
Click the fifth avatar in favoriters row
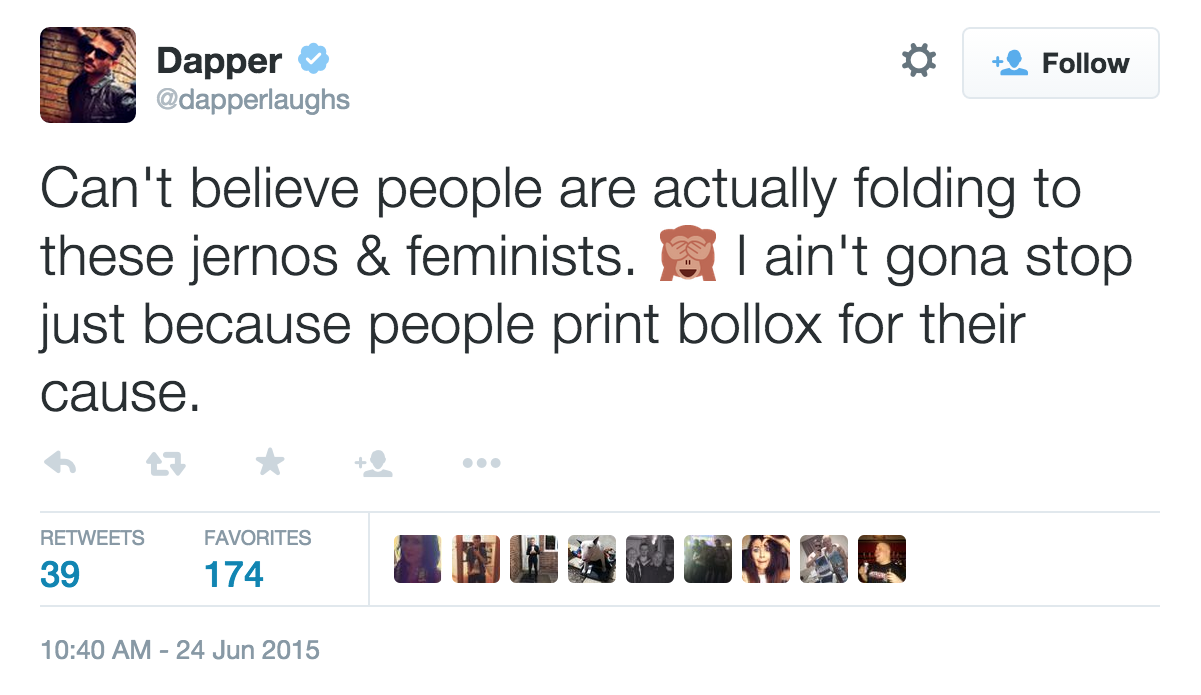(650, 559)
